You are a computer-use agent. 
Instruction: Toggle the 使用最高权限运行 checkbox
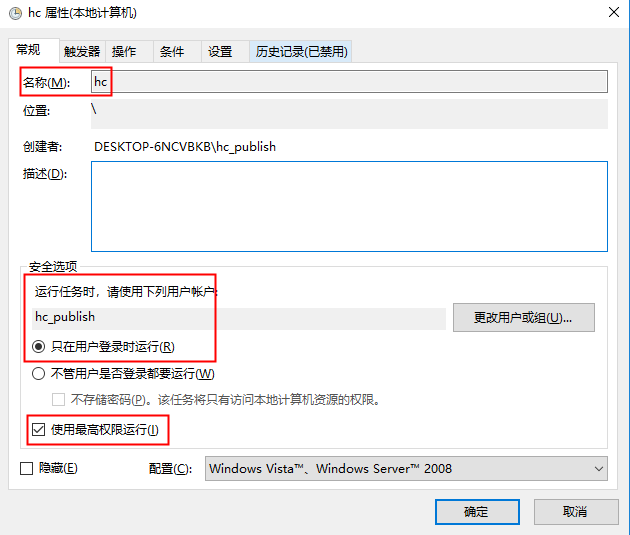[x=39, y=430]
